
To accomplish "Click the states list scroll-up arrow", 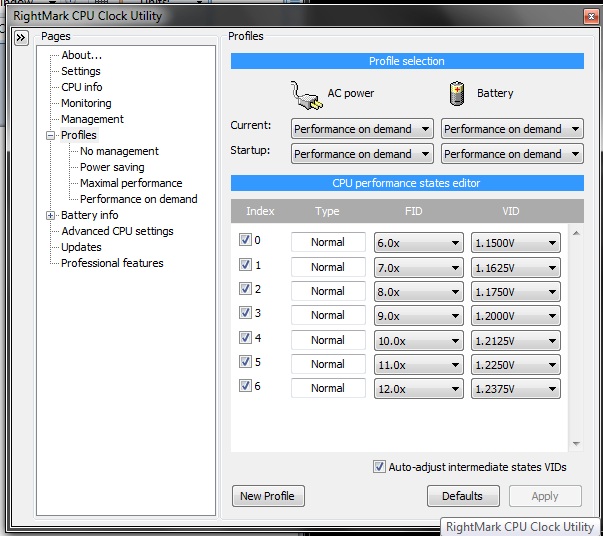I will (576, 233).
